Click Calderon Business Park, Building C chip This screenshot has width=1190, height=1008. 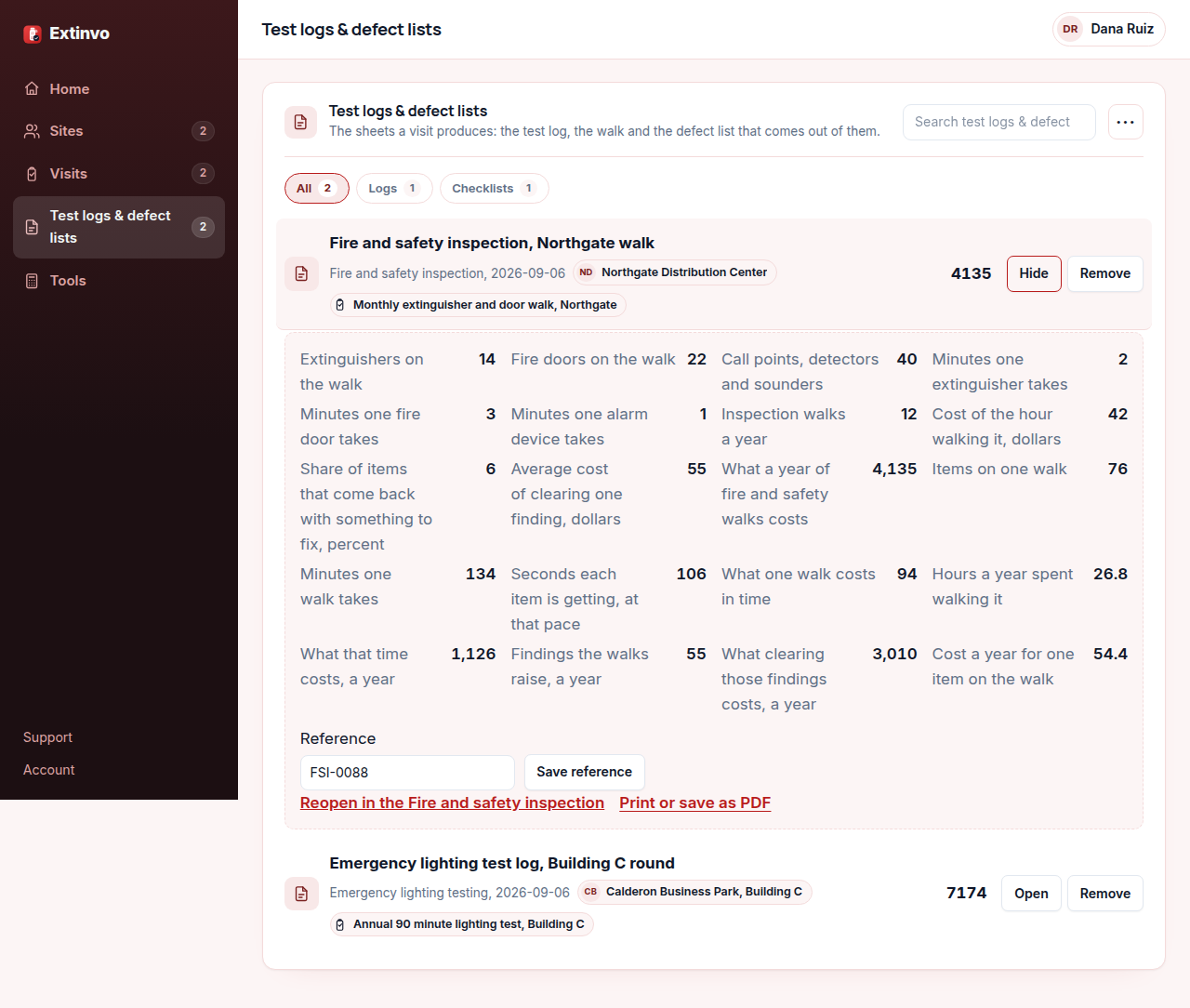(694, 892)
